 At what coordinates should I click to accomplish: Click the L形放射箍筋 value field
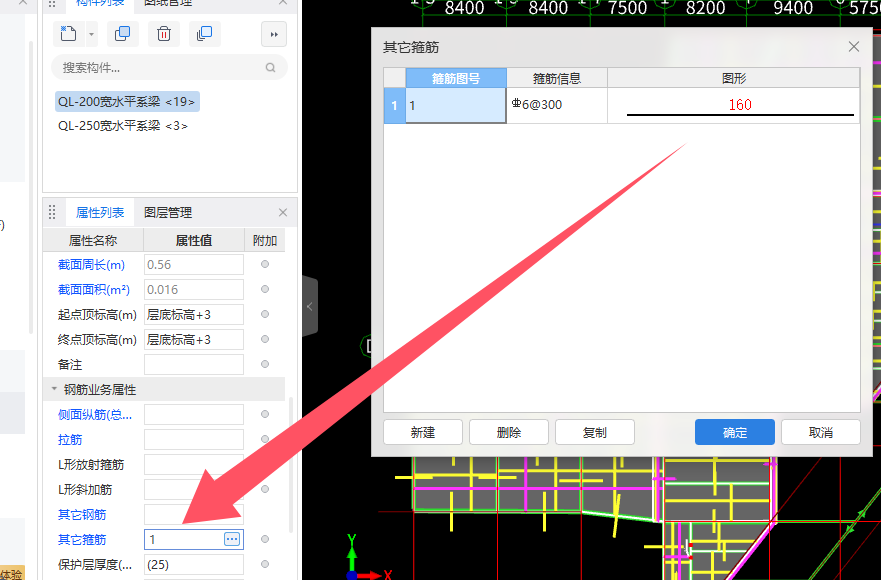tap(194, 465)
